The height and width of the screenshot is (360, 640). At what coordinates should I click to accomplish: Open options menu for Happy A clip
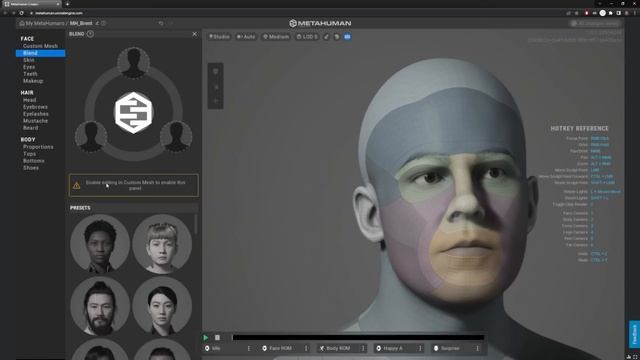(x=420, y=348)
